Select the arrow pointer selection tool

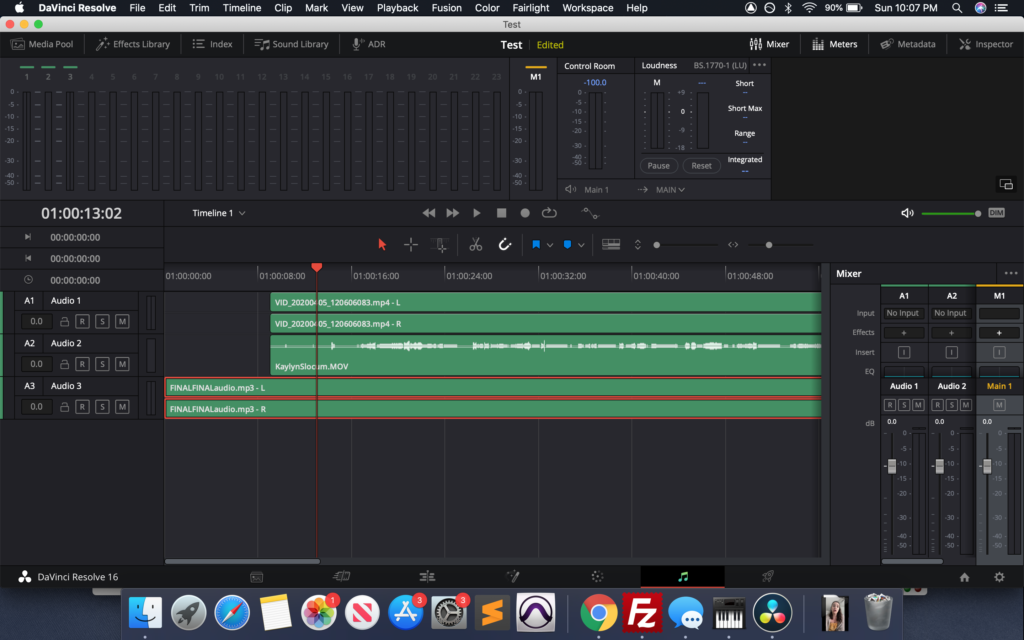pos(381,244)
